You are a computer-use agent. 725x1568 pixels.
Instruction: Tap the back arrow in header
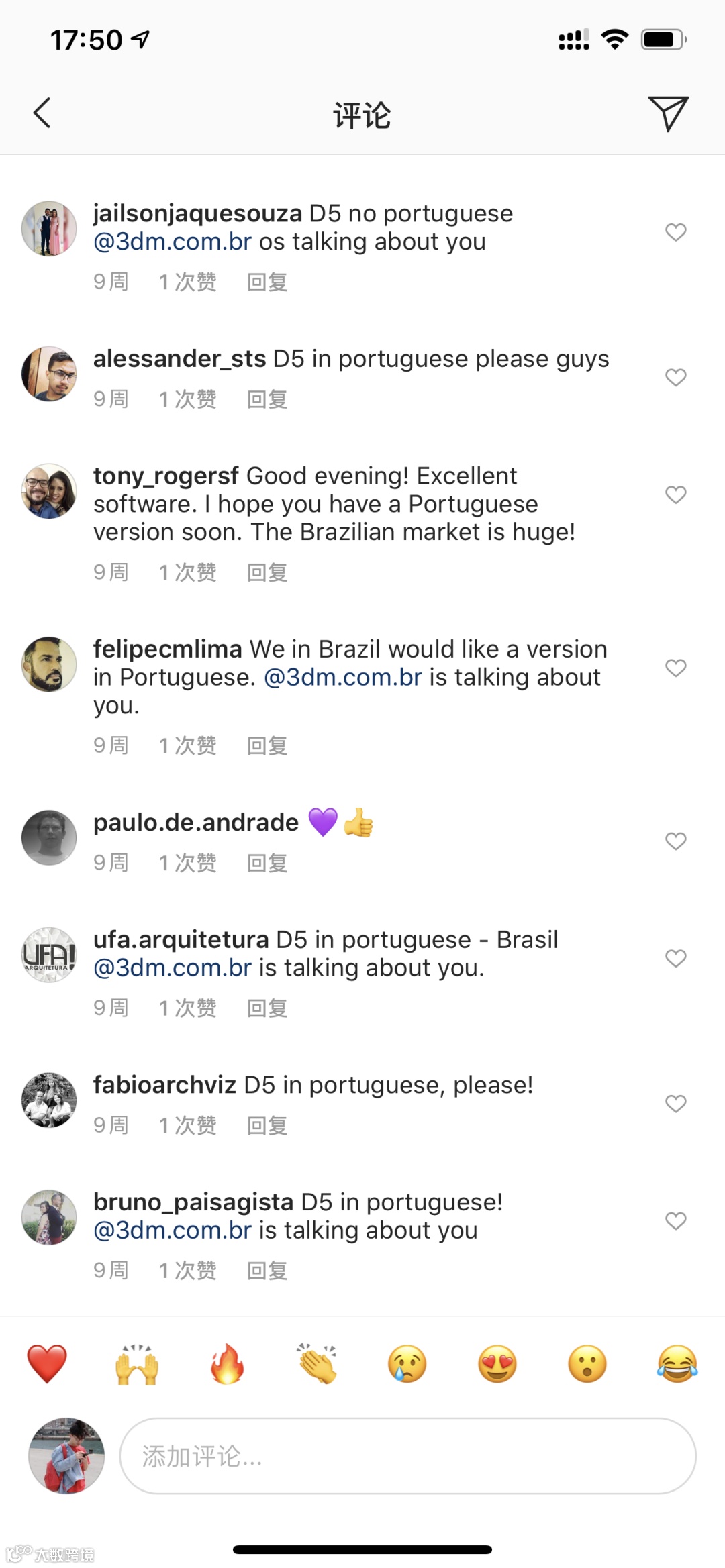42,113
